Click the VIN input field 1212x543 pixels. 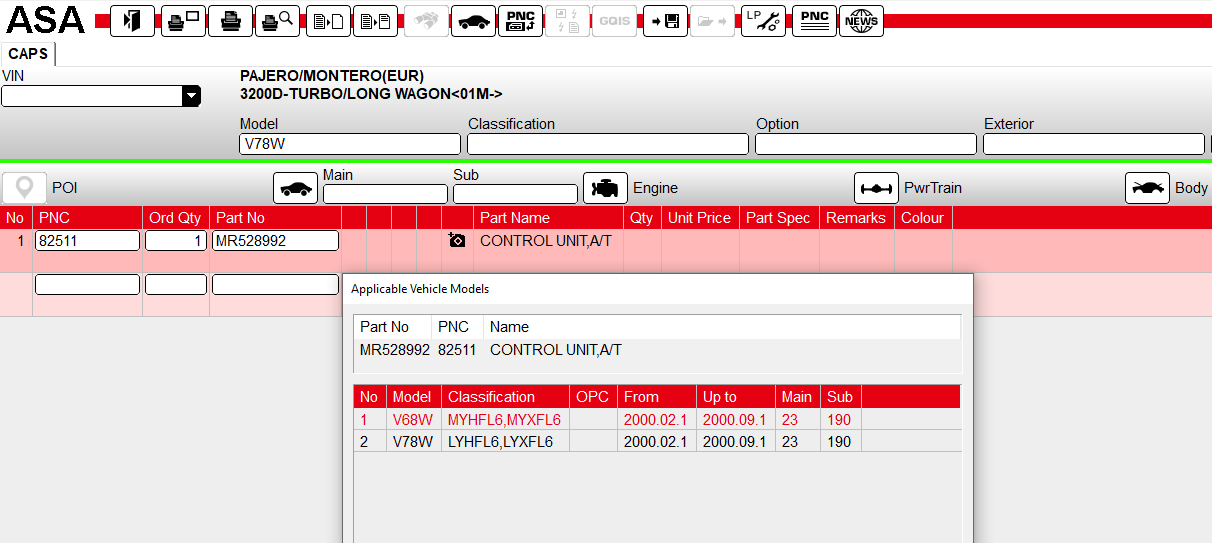click(x=92, y=96)
